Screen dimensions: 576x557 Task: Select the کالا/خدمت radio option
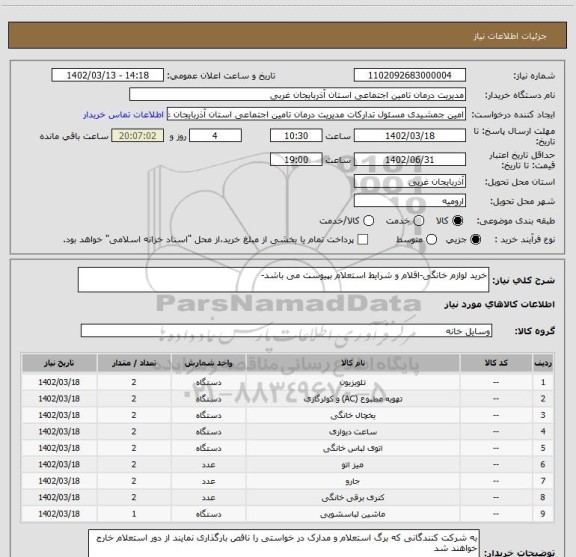point(368,220)
